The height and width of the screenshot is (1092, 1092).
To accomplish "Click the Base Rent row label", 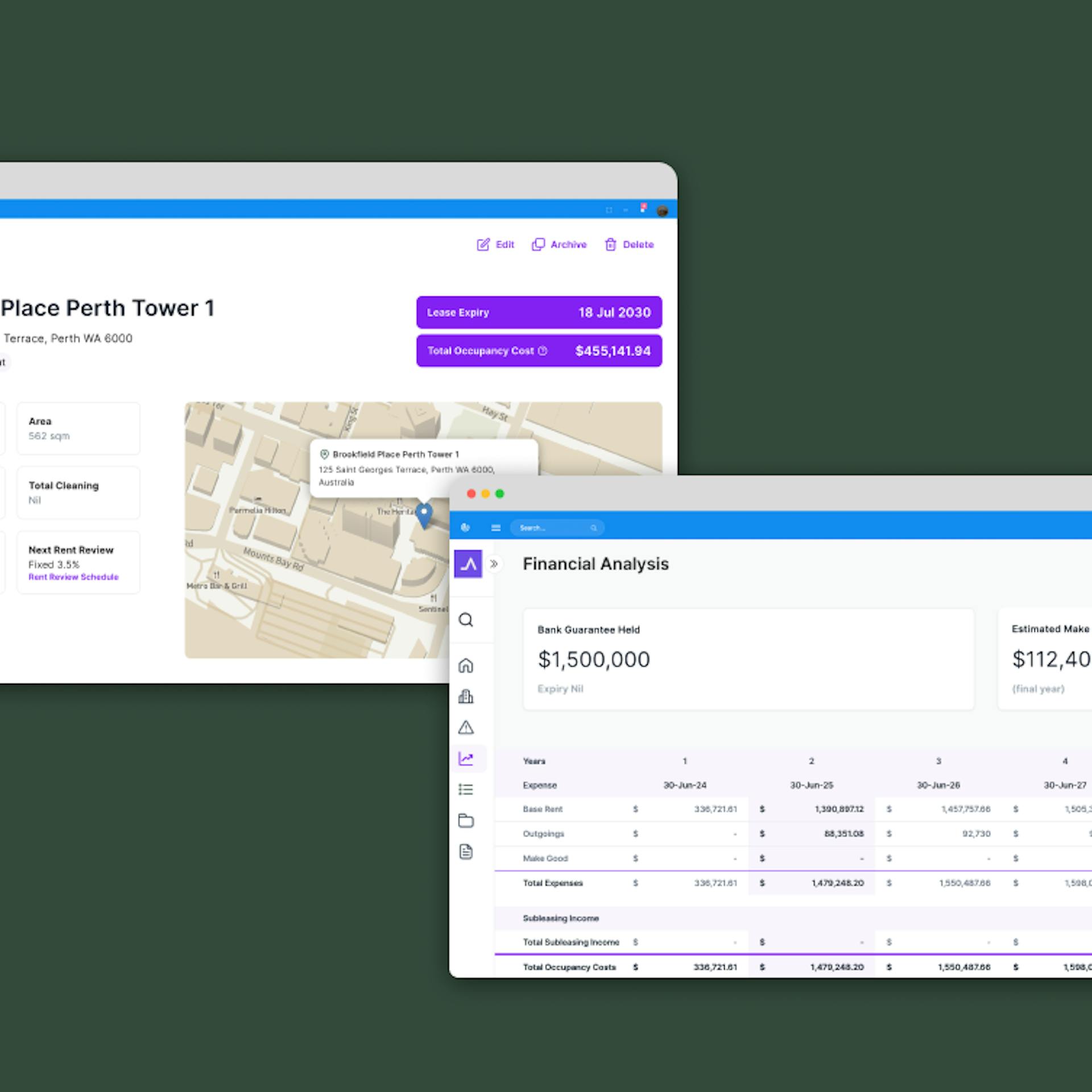I will pos(543,809).
